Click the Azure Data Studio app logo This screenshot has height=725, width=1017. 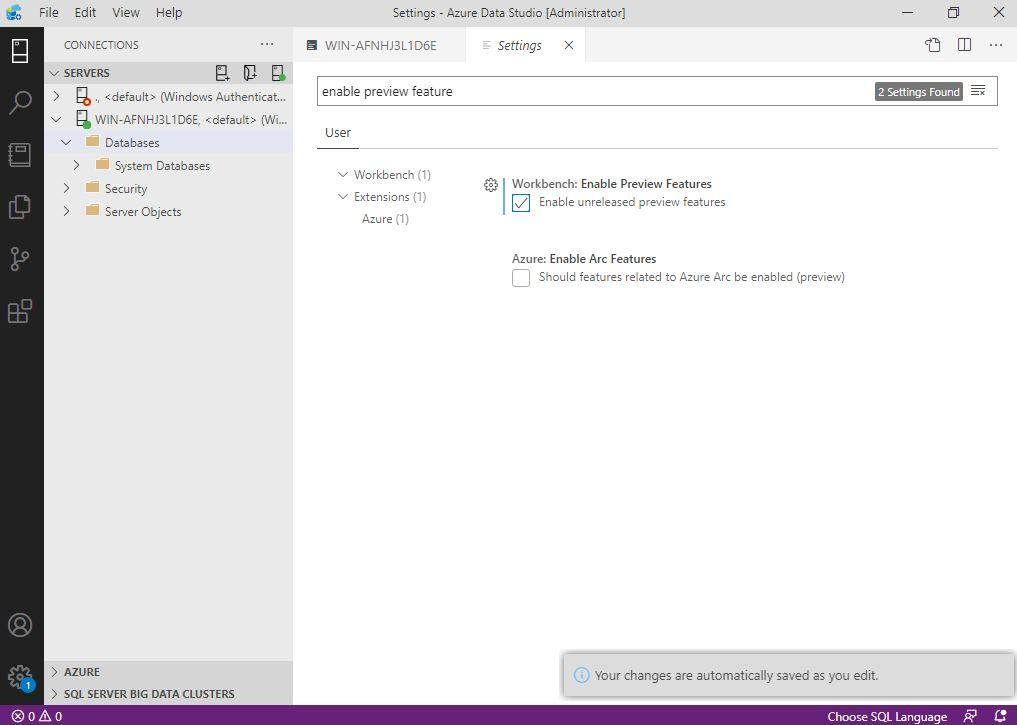point(14,12)
